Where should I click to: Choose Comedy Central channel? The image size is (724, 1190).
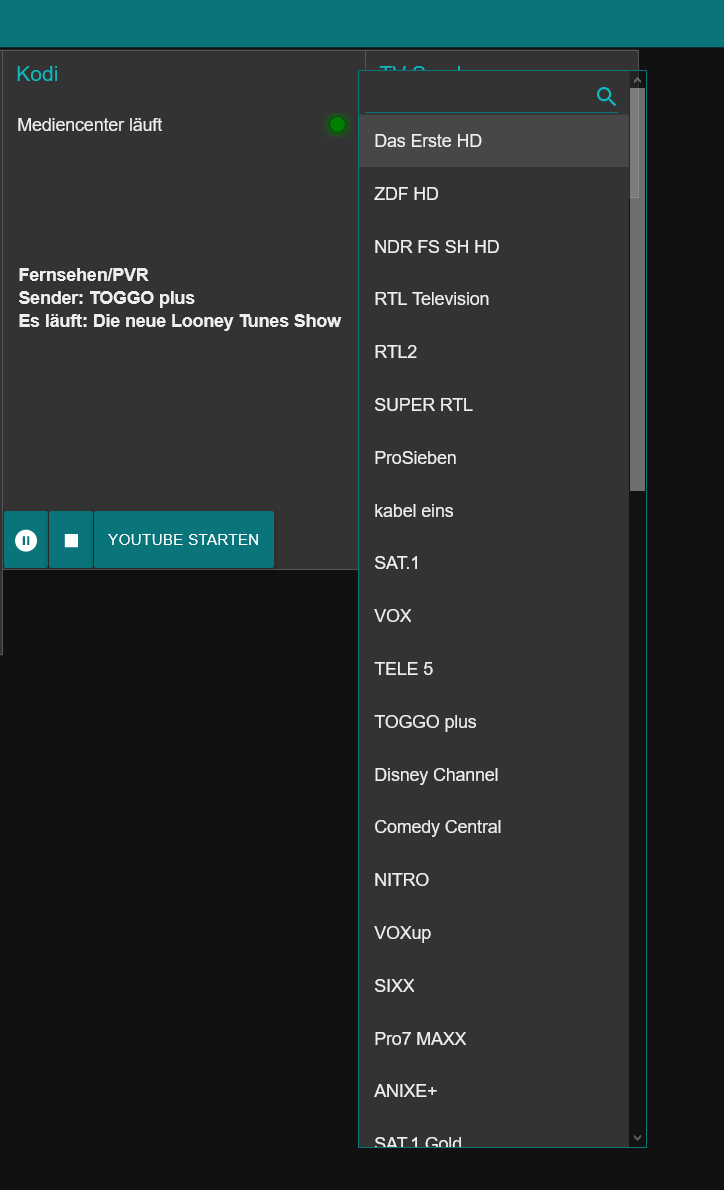tap(494, 827)
